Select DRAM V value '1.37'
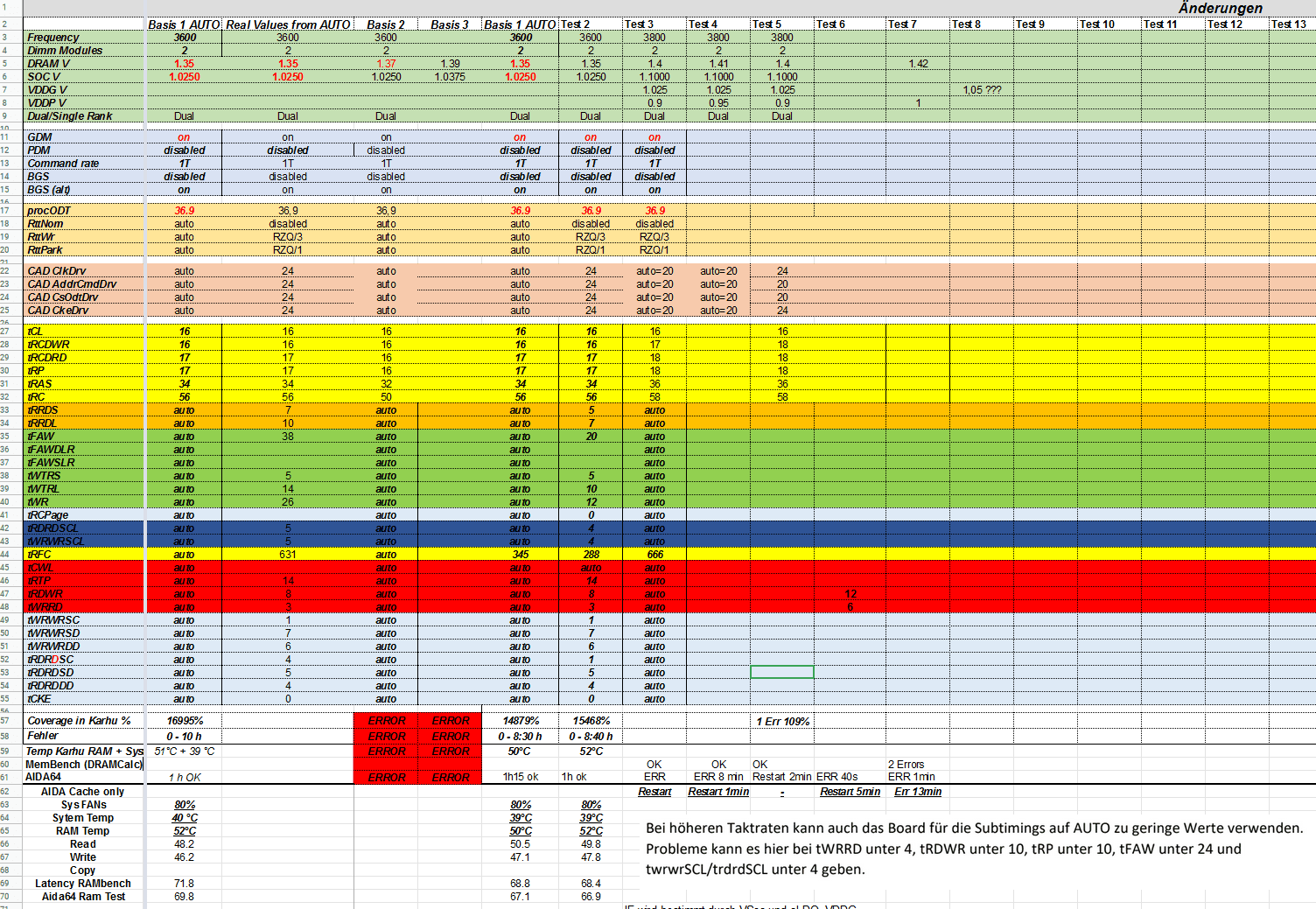Viewport: 1316px width, 909px height. [x=386, y=64]
